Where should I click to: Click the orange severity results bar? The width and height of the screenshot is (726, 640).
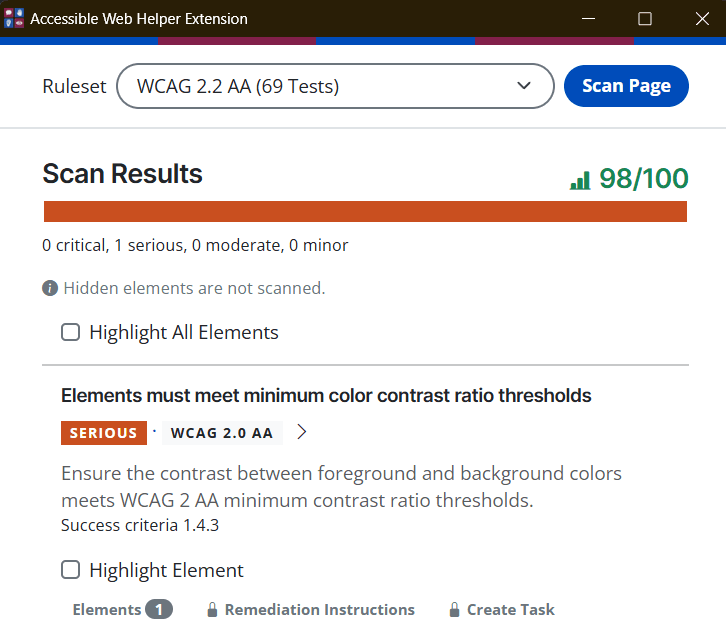coord(365,211)
